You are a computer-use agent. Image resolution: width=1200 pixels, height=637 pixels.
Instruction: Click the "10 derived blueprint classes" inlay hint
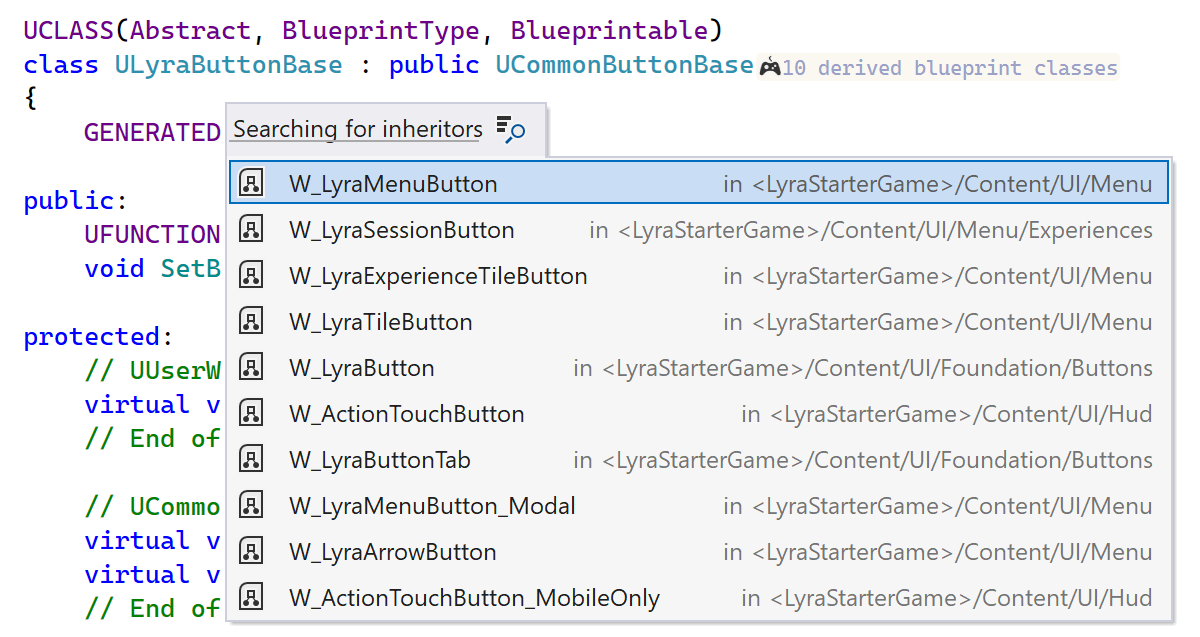coord(950,66)
